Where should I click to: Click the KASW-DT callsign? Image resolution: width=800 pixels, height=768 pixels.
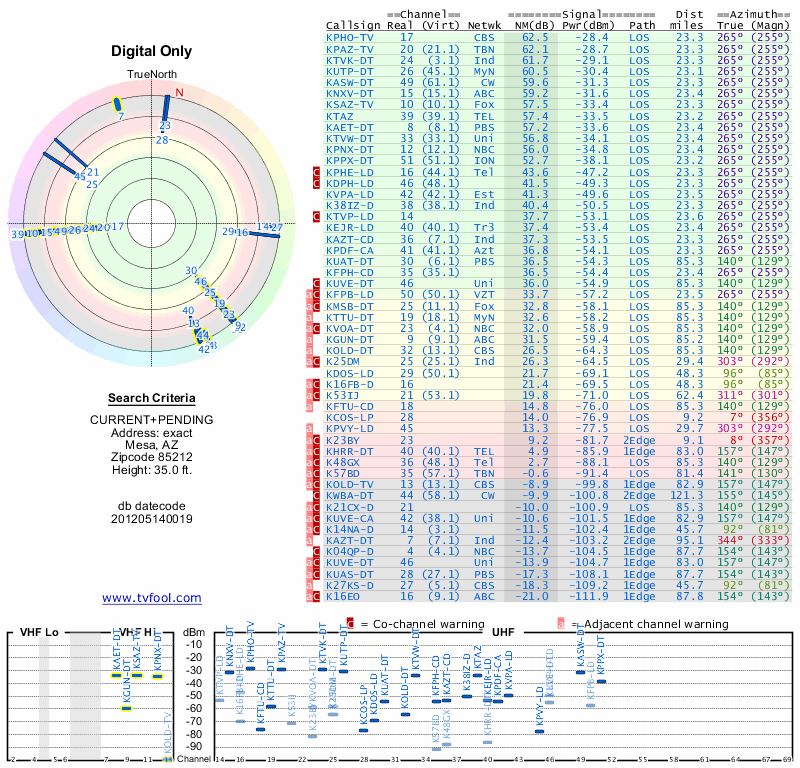pos(349,83)
